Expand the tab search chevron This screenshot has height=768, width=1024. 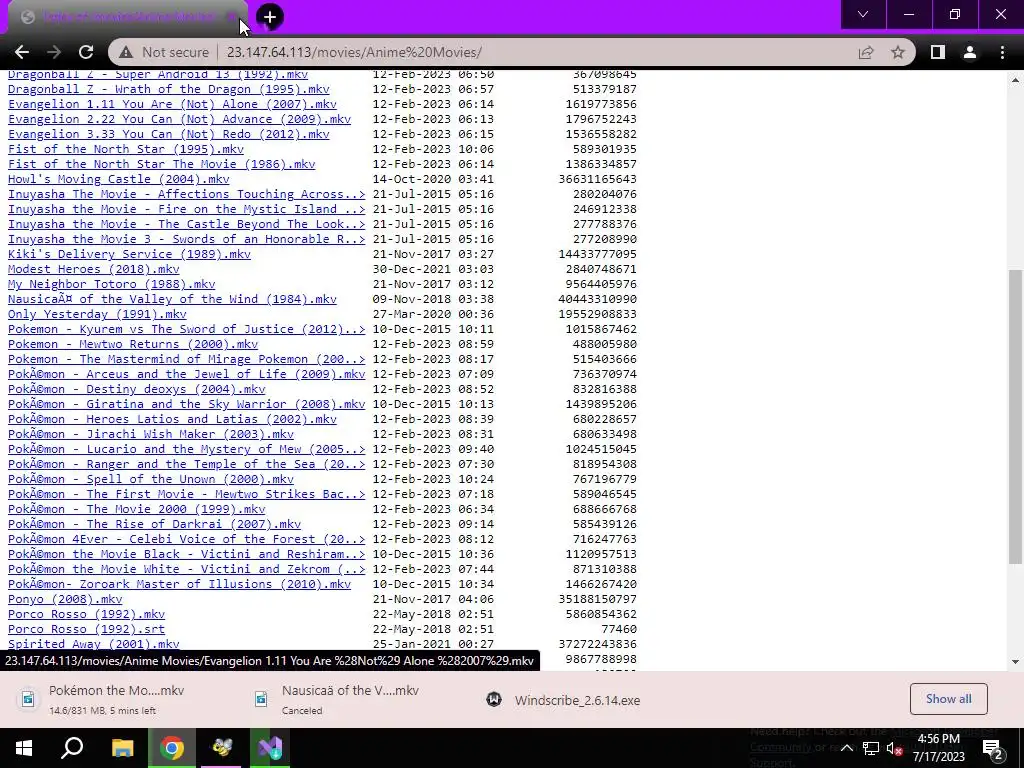(x=863, y=14)
